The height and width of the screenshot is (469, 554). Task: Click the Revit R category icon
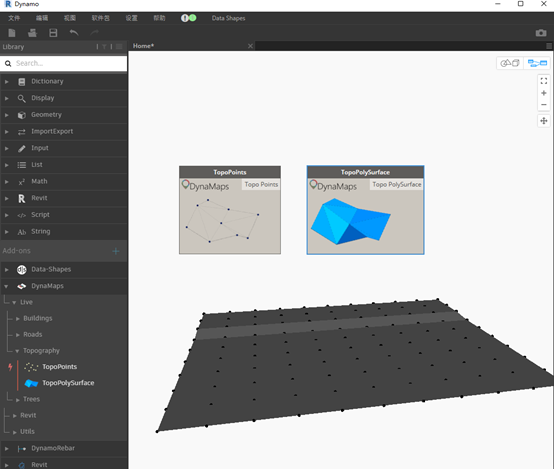pyautogui.click(x=22, y=198)
